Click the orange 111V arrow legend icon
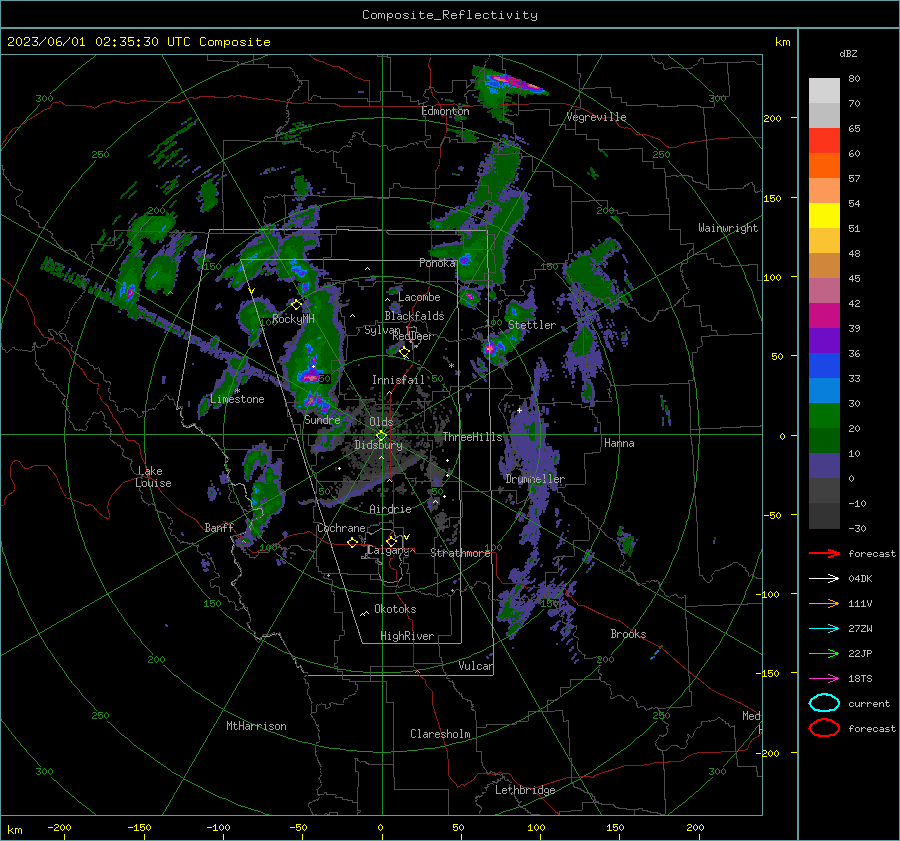 tap(824, 603)
